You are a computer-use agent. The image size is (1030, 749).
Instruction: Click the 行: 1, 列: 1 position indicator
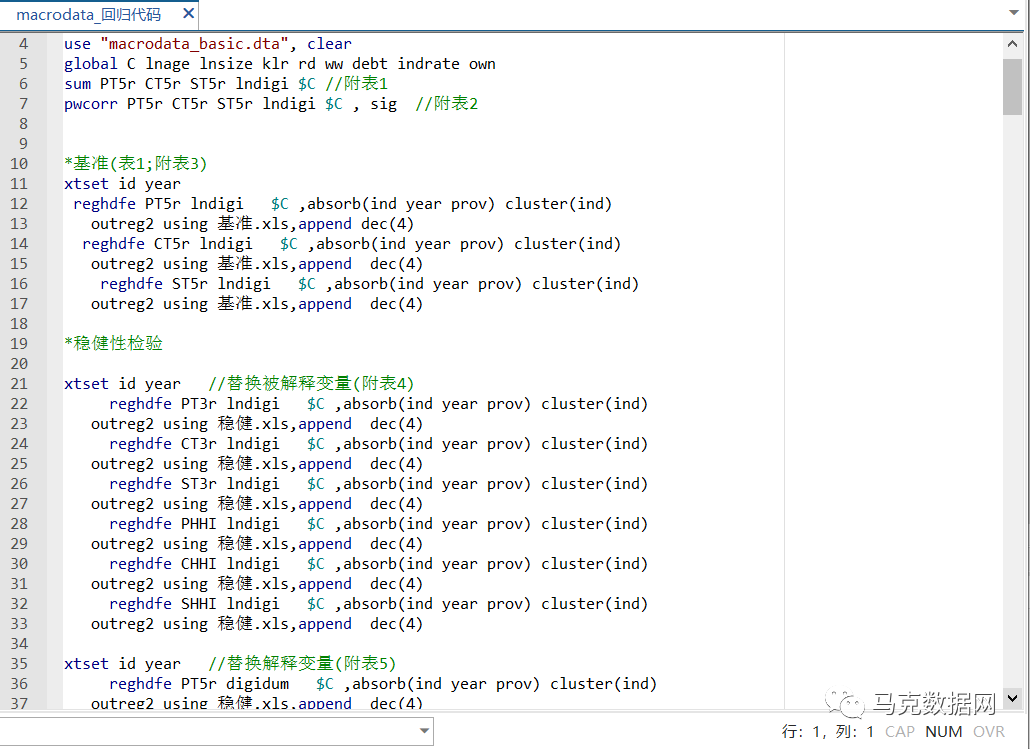point(828,731)
